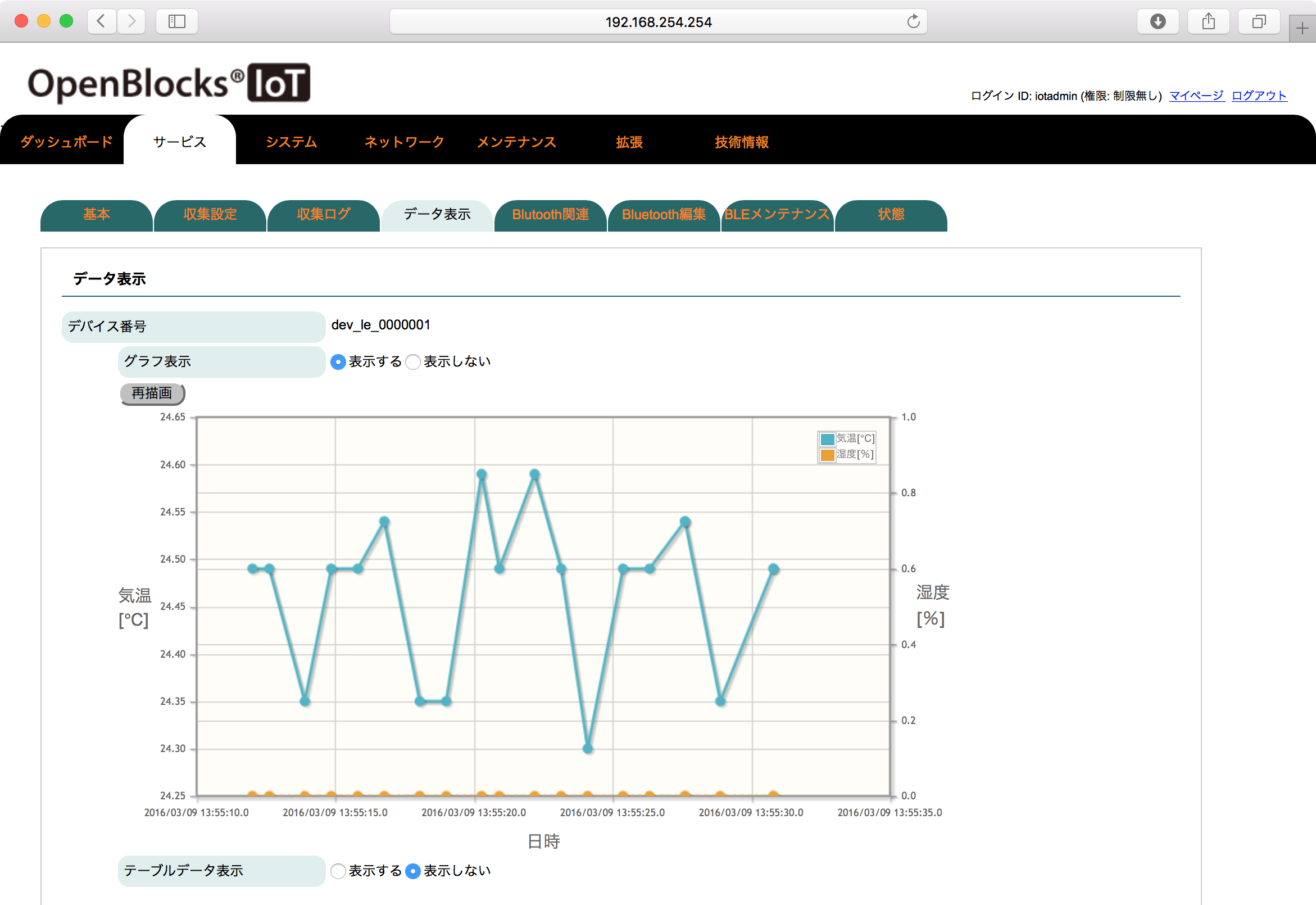The width and height of the screenshot is (1316, 905).
Task: Open the Safari downloads icon
Action: [x=1158, y=21]
